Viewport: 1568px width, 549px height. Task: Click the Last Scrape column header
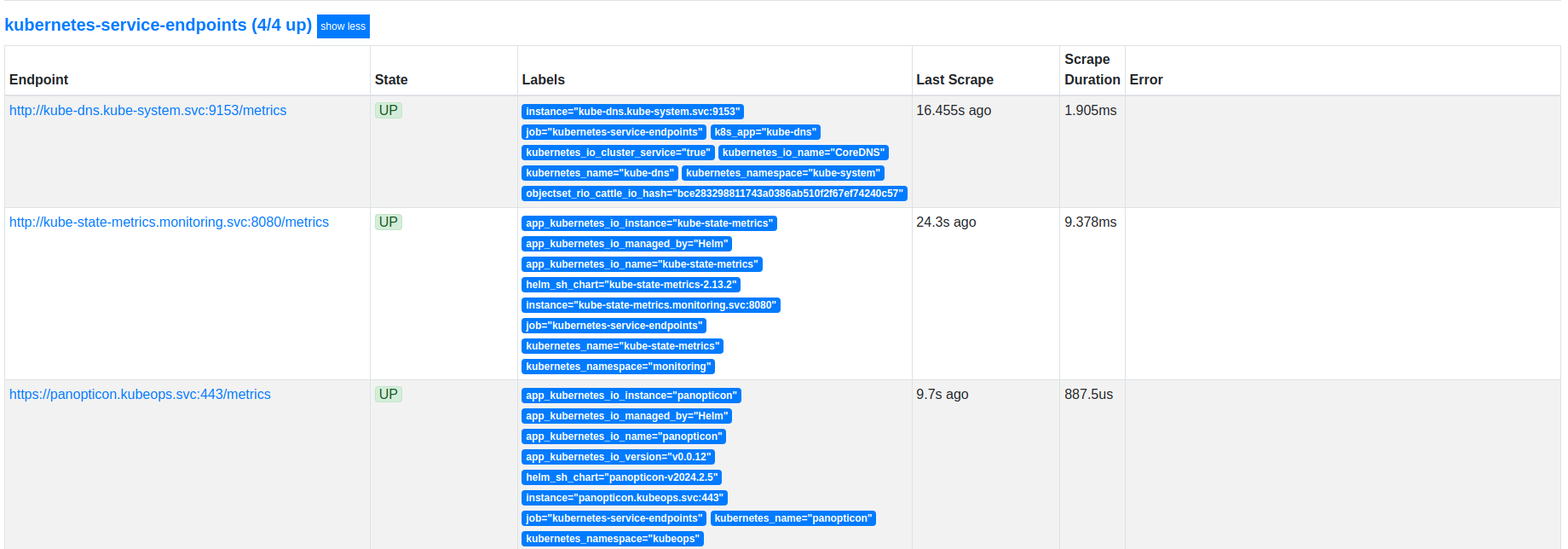[954, 80]
